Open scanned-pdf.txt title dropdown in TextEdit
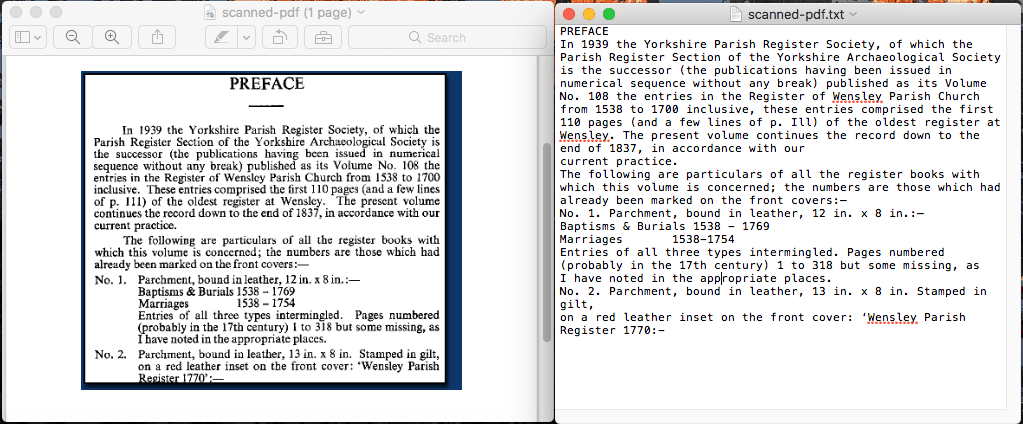Image resolution: width=1023 pixels, height=424 pixels. tap(852, 13)
